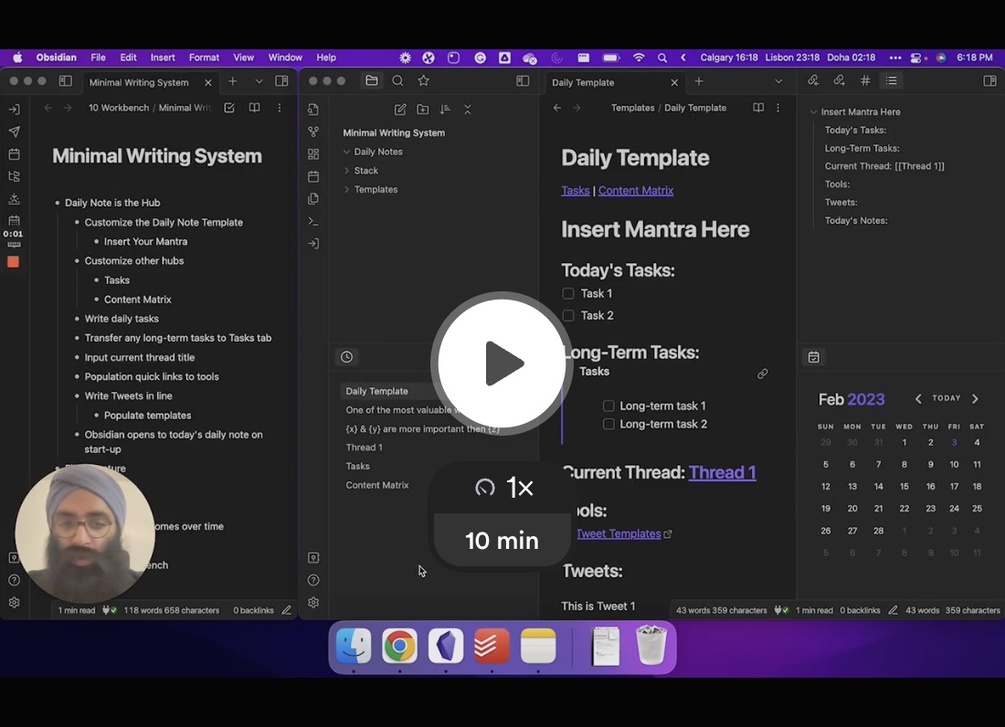The image size is (1005, 727).
Task: Click the paper plane icon in left ribbon
Action: pyautogui.click(x=14, y=132)
